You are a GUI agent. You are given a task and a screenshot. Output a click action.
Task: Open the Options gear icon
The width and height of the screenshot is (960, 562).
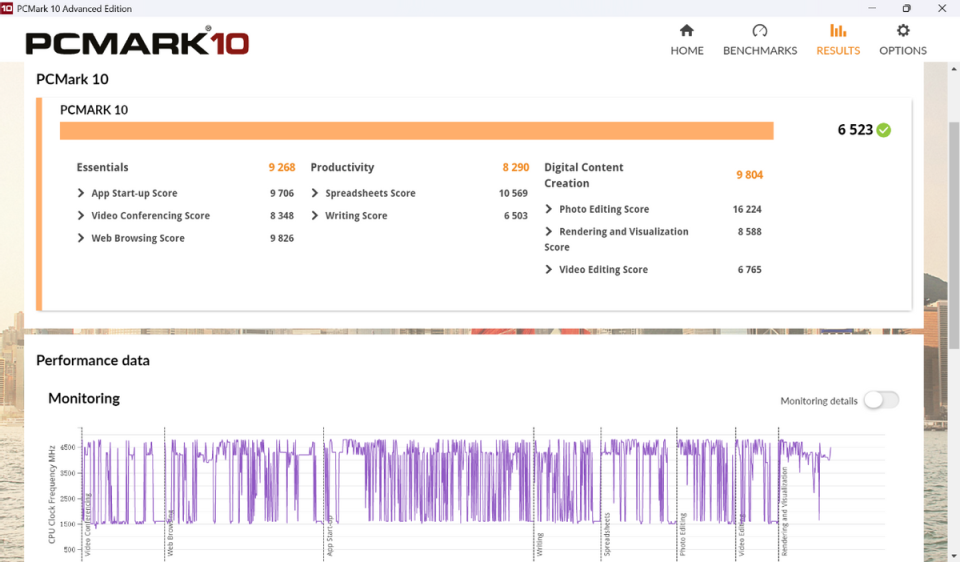[903, 31]
